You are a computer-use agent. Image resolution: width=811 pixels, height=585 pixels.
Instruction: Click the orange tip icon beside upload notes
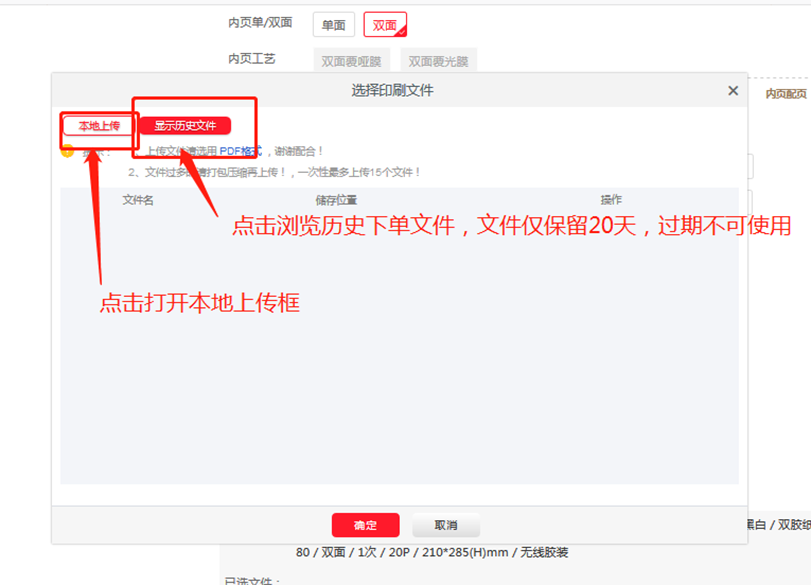coord(67,151)
